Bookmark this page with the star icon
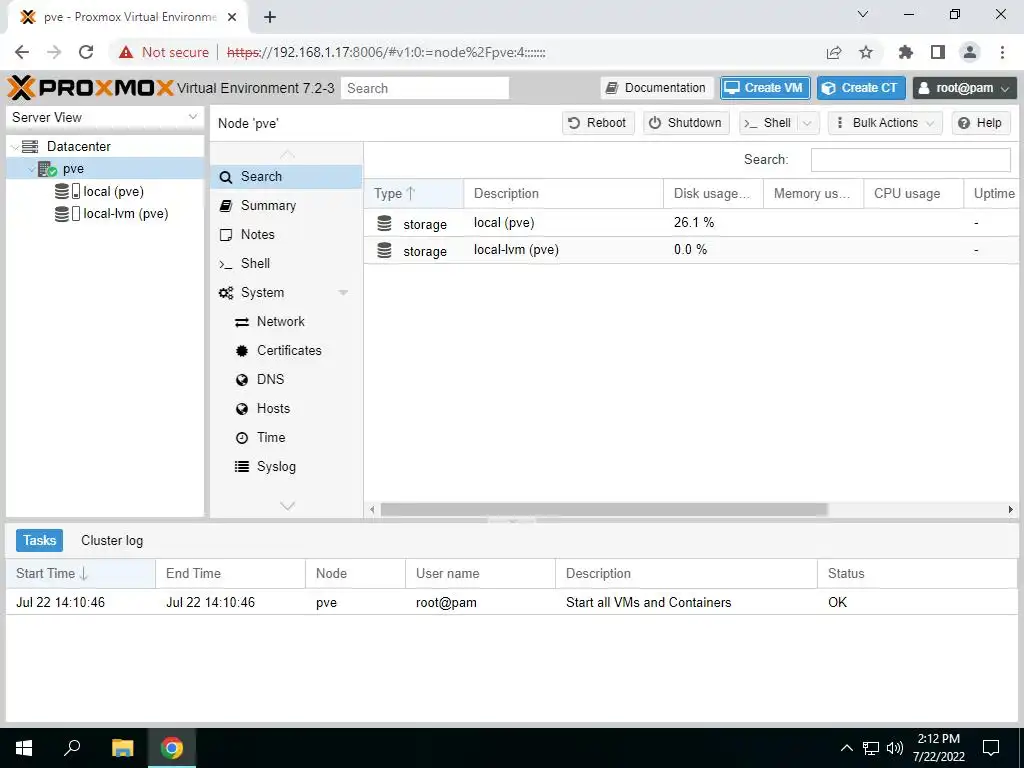The height and width of the screenshot is (768, 1024). pyautogui.click(x=866, y=52)
